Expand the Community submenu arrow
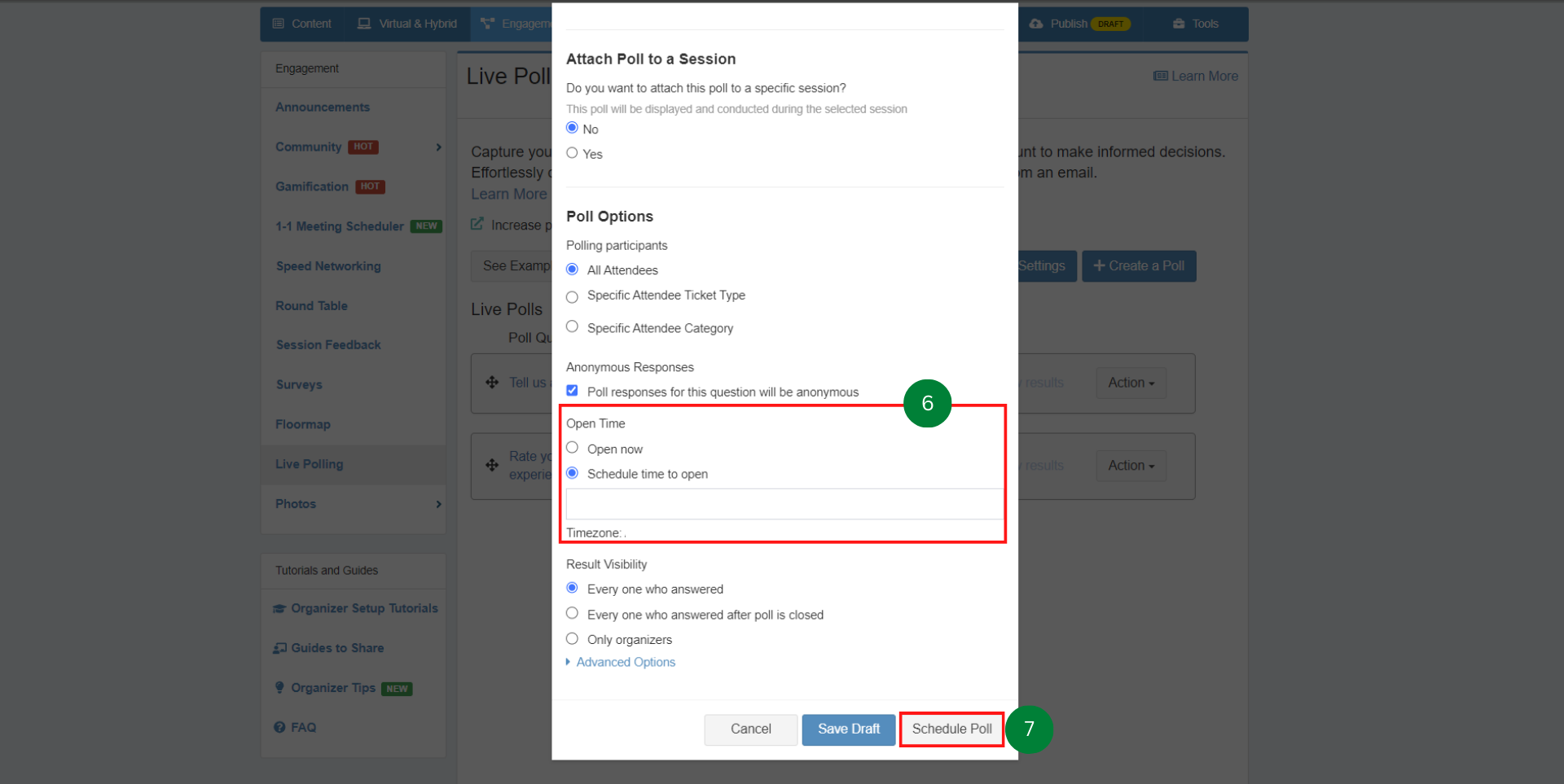This screenshot has width=1564, height=784. click(438, 147)
